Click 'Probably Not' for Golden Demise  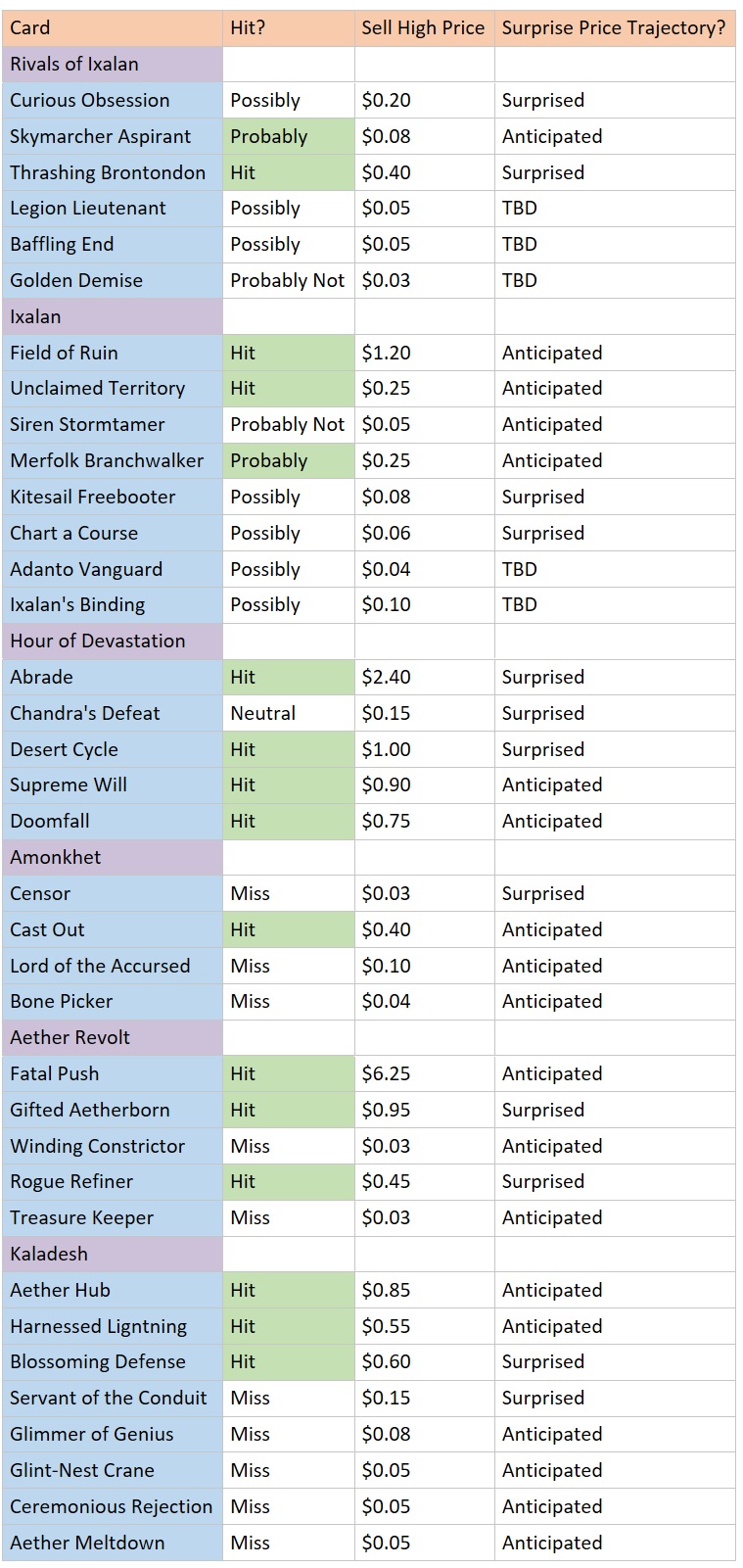pos(288,280)
